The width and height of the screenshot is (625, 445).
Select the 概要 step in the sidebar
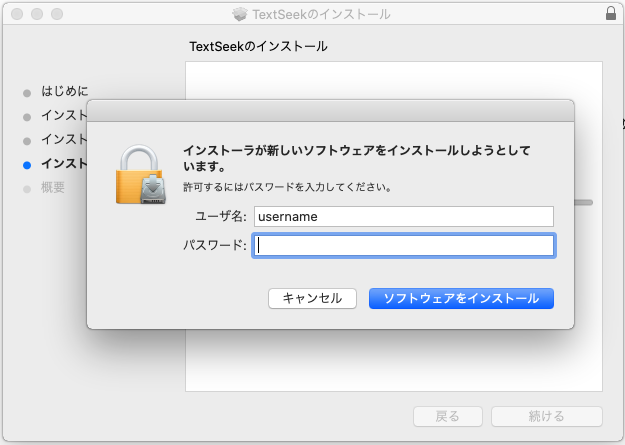53,188
